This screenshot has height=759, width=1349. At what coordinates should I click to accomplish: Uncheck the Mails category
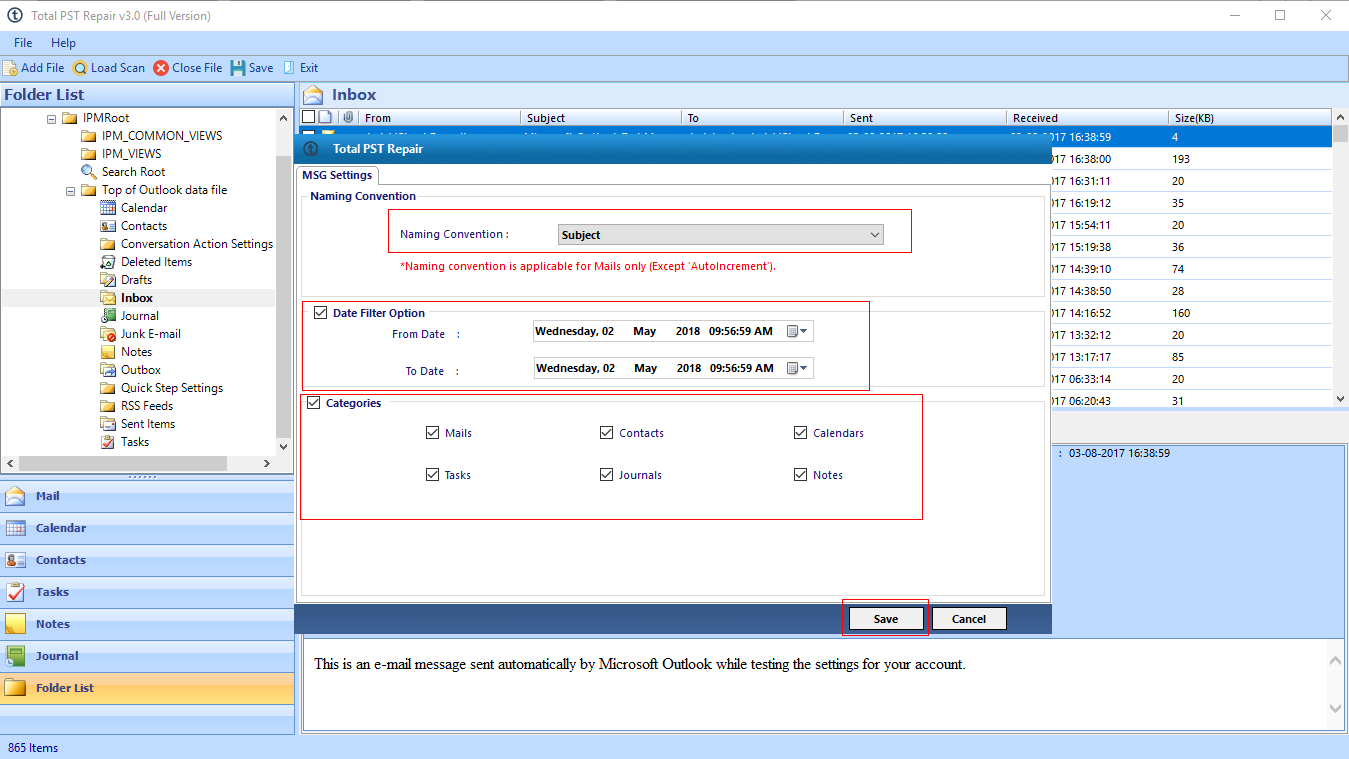click(433, 433)
